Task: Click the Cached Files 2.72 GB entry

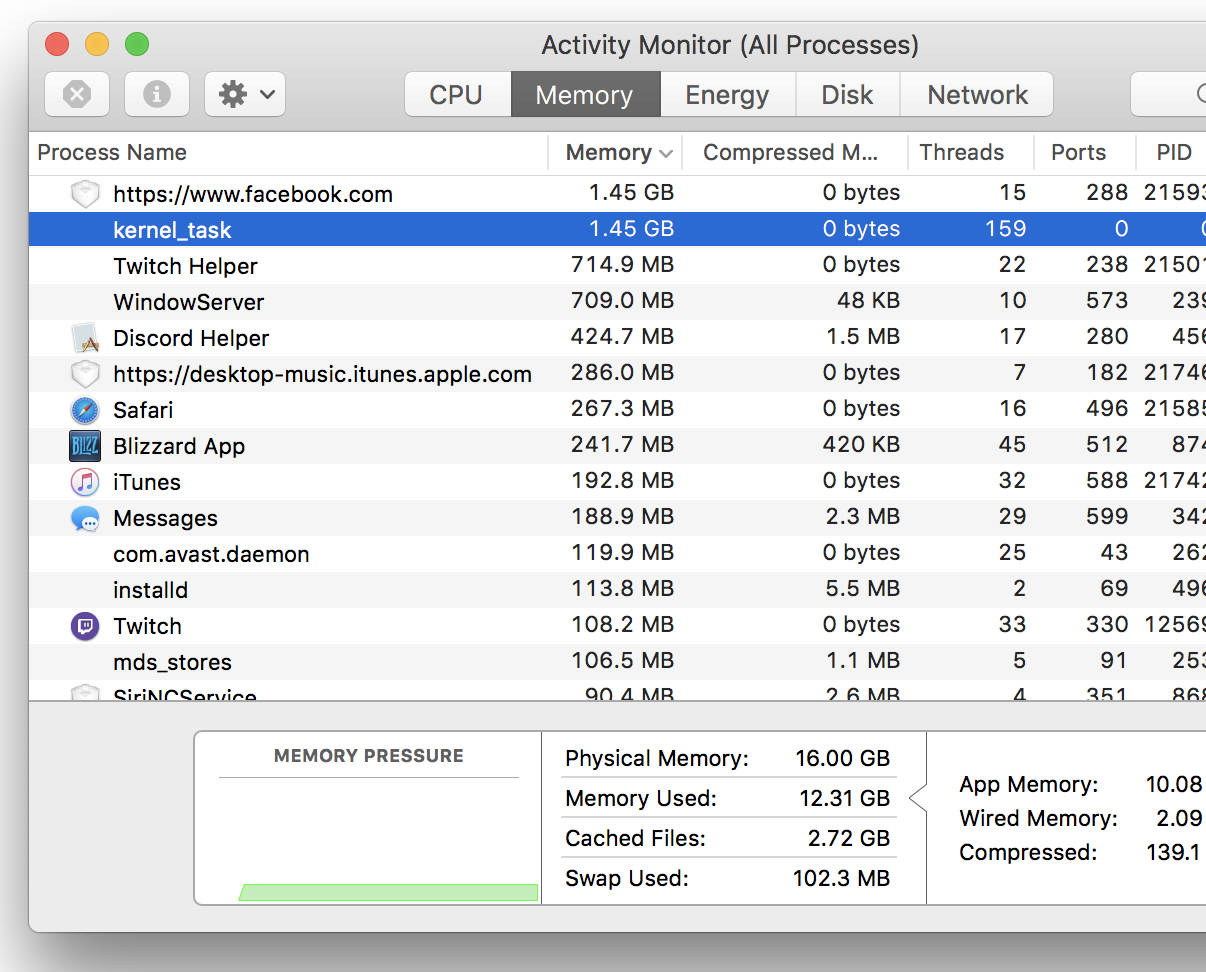Action: (727, 839)
